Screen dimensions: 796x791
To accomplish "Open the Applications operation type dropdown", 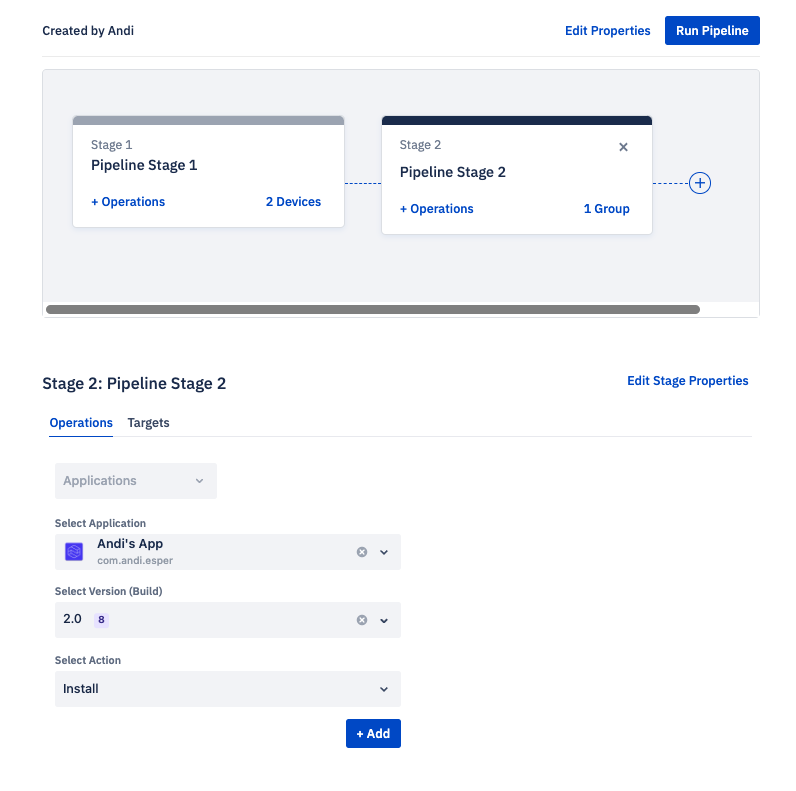I will [136, 481].
